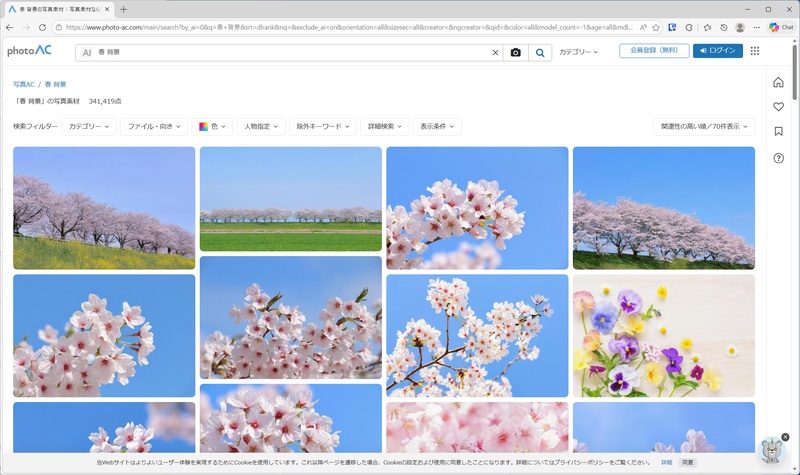Go home via the sidebar house icon

click(778, 82)
